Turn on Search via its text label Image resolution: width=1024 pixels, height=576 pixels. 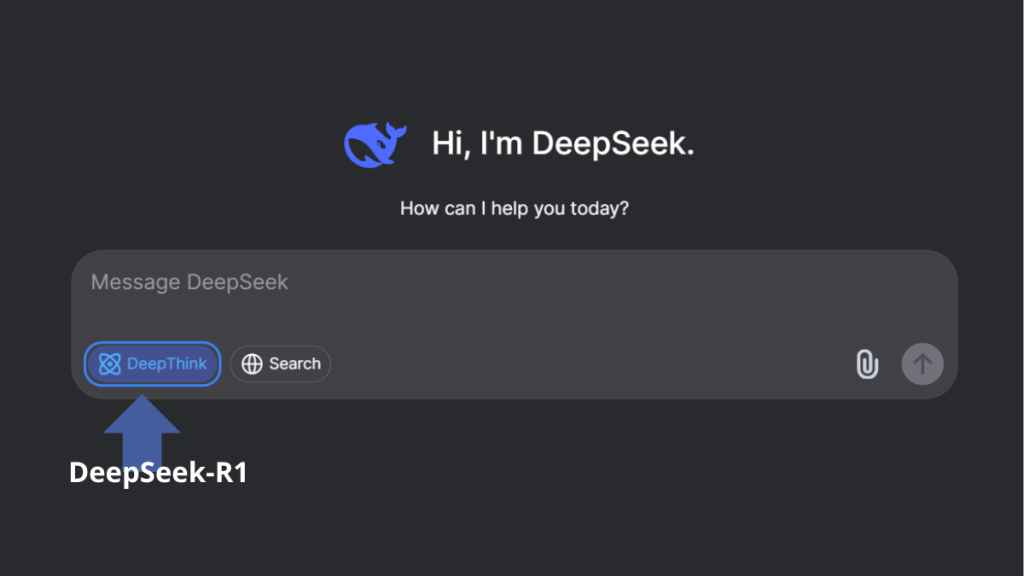coord(295,364)
